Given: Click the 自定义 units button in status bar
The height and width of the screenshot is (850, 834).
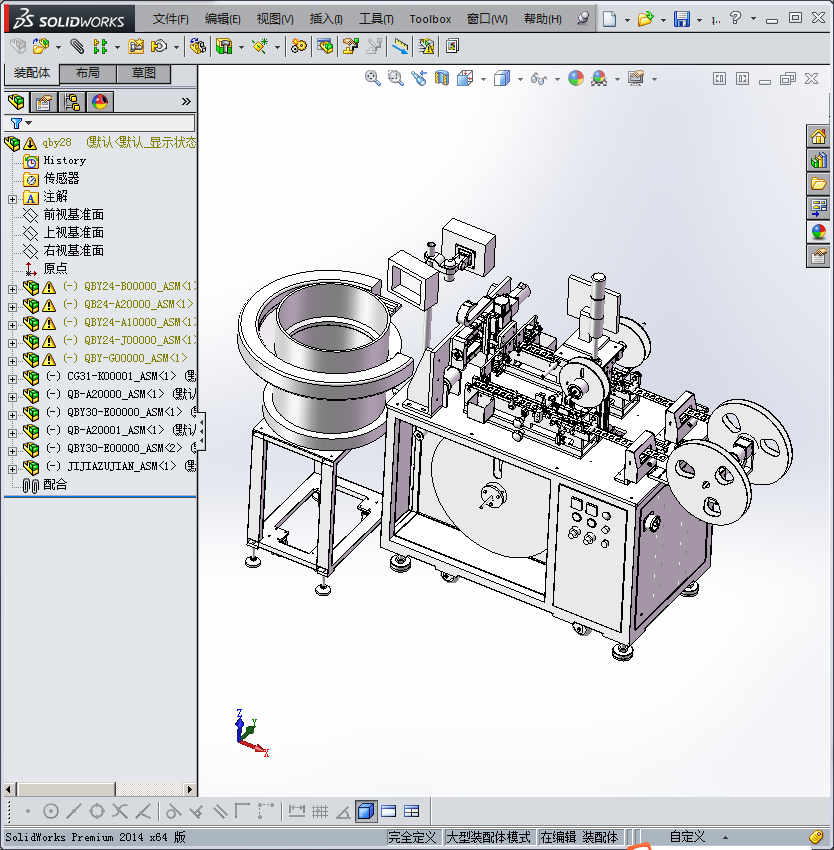Looking at the screenshot, I should (687, 837).
